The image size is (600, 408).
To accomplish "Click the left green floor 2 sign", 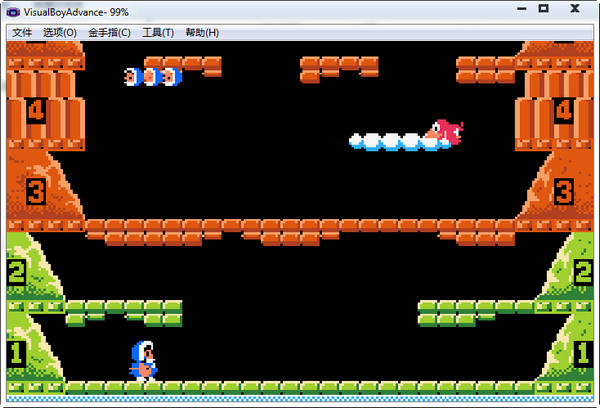I will pos(16,271).
